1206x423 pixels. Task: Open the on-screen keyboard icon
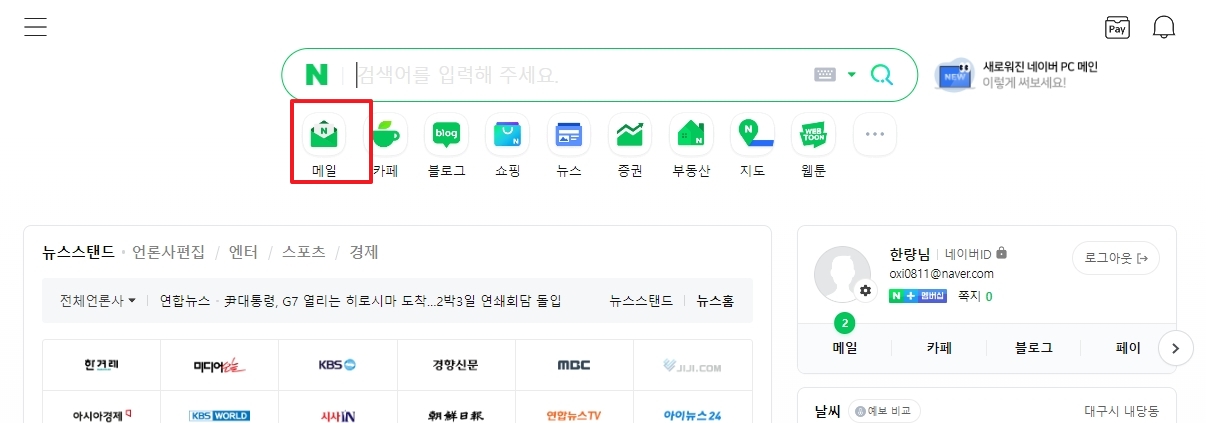(825, 75)
